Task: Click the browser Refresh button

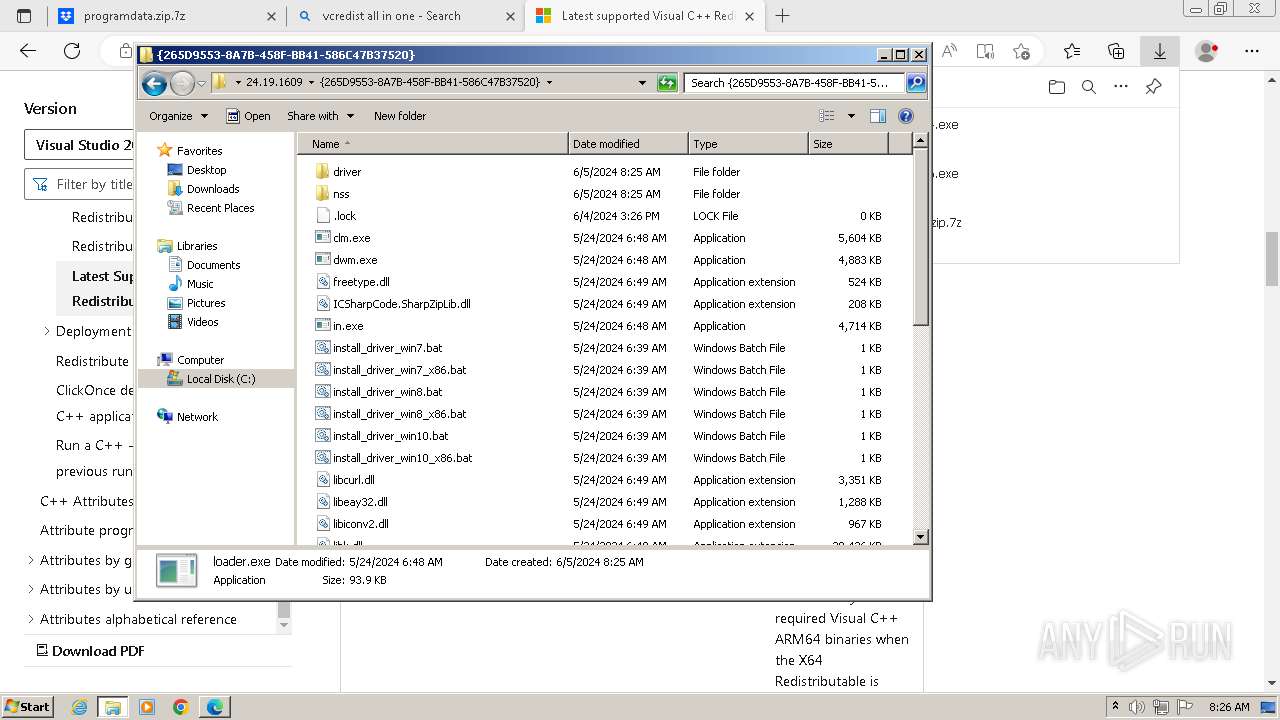Action: click(x=72, y=51)
